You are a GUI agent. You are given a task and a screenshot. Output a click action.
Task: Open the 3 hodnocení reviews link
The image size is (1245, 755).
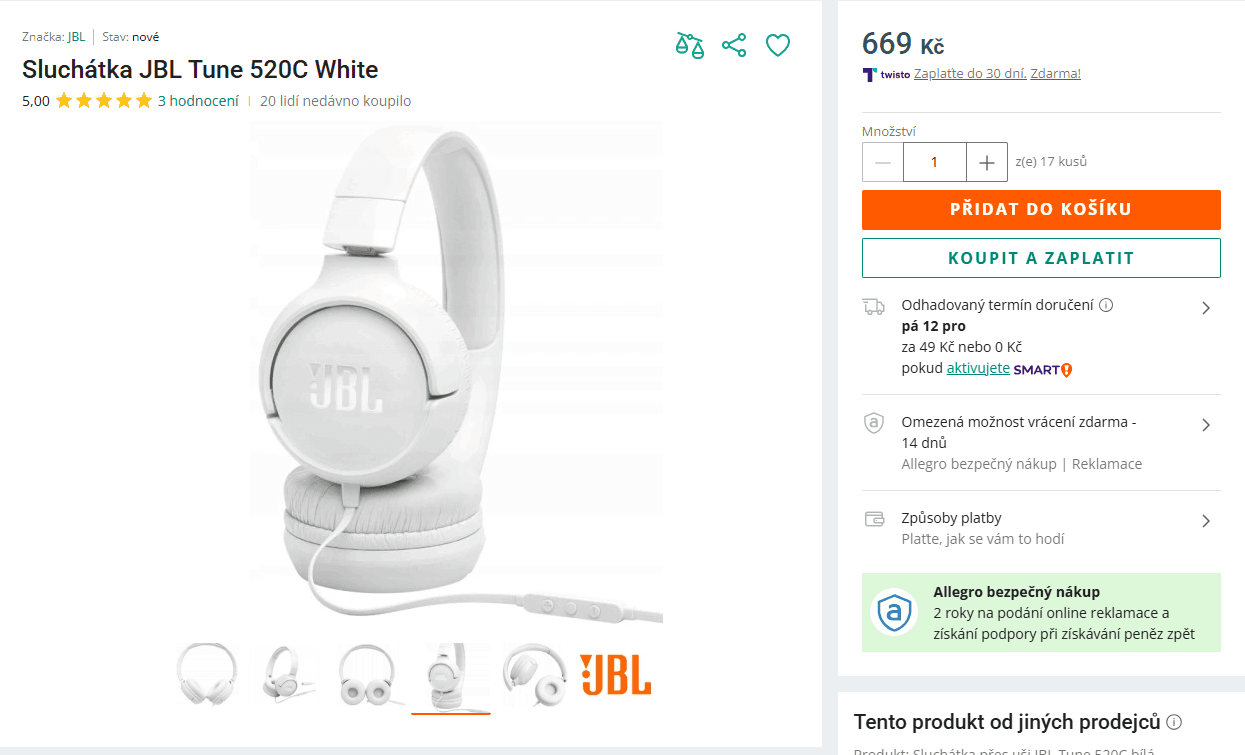click(200, 100)
